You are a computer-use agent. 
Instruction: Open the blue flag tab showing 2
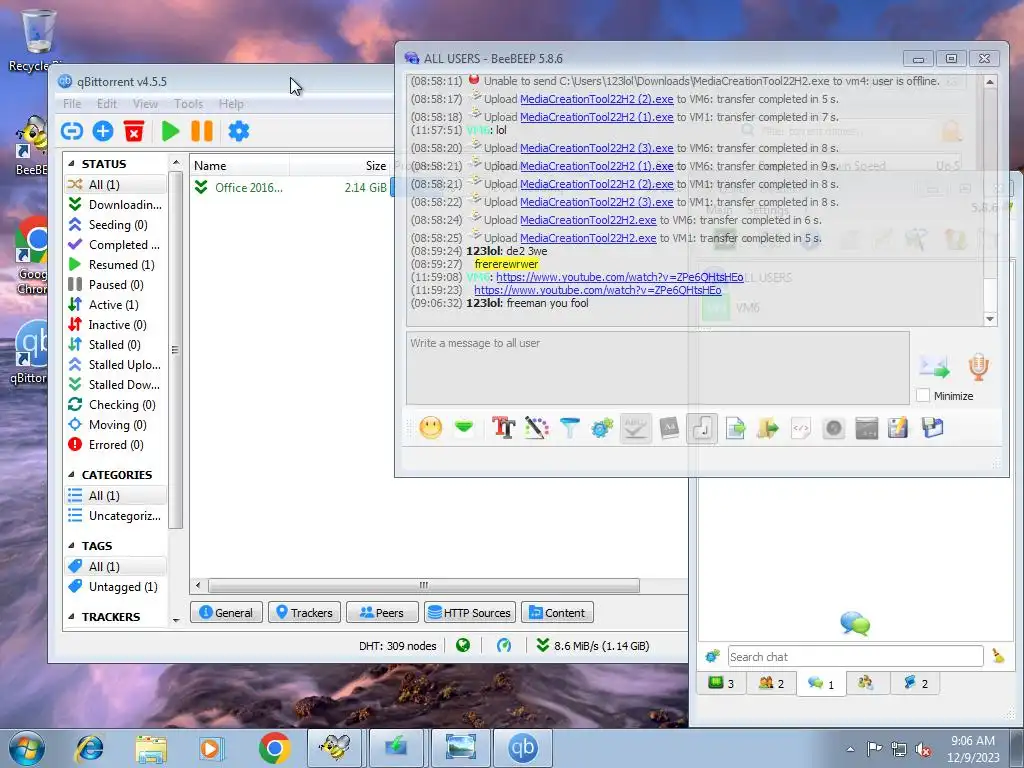(x=916, y=683)
